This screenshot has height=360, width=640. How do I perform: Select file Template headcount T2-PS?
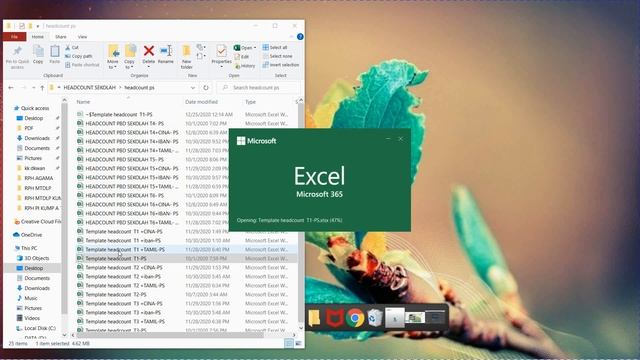pyautogui.click(x=187, y=294)
